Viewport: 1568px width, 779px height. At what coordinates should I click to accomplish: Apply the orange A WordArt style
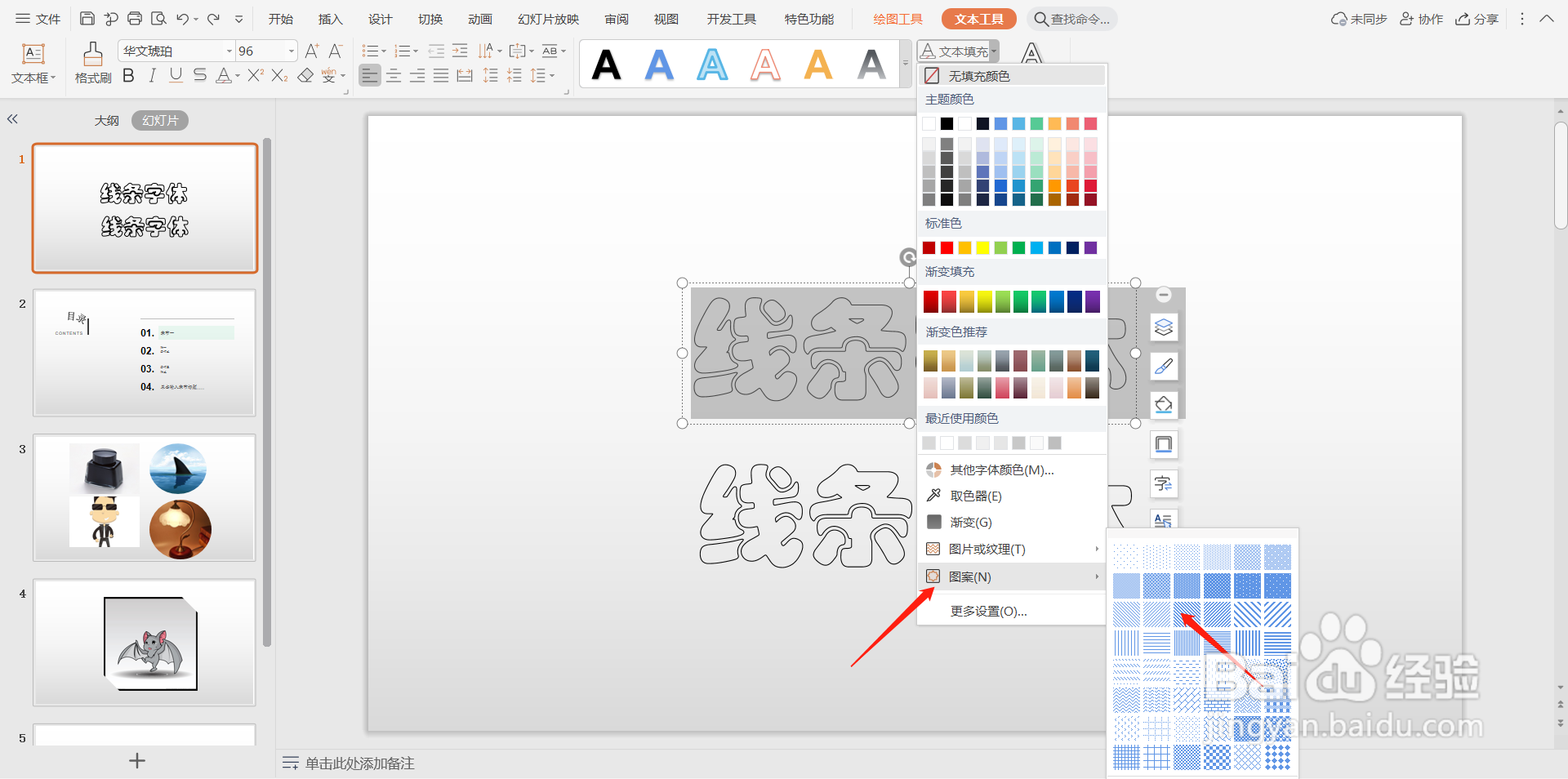coord(818,65)
